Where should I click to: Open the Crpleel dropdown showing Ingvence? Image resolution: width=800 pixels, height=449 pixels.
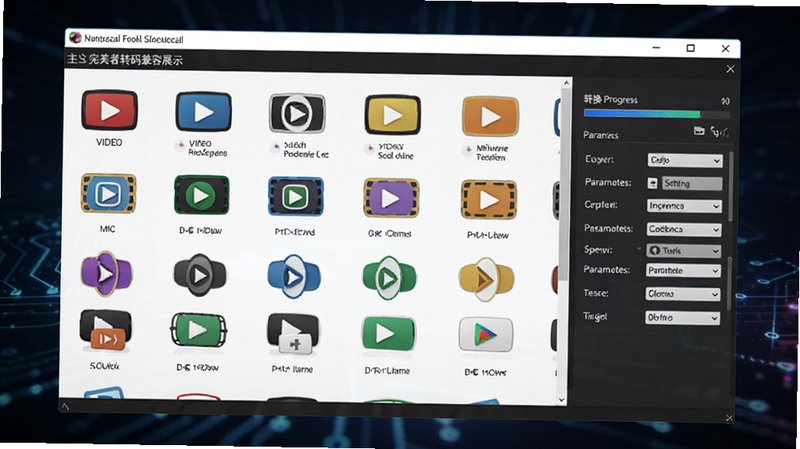click(x=684, y=206)
